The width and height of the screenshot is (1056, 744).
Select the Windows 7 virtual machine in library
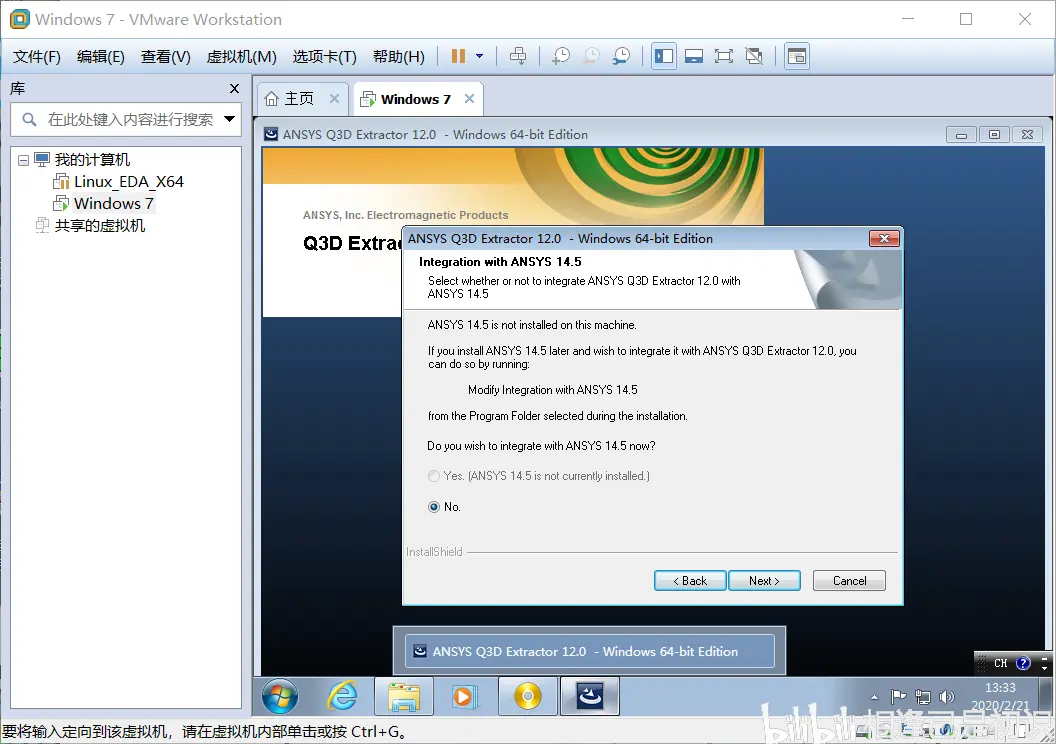coord(113,203)
